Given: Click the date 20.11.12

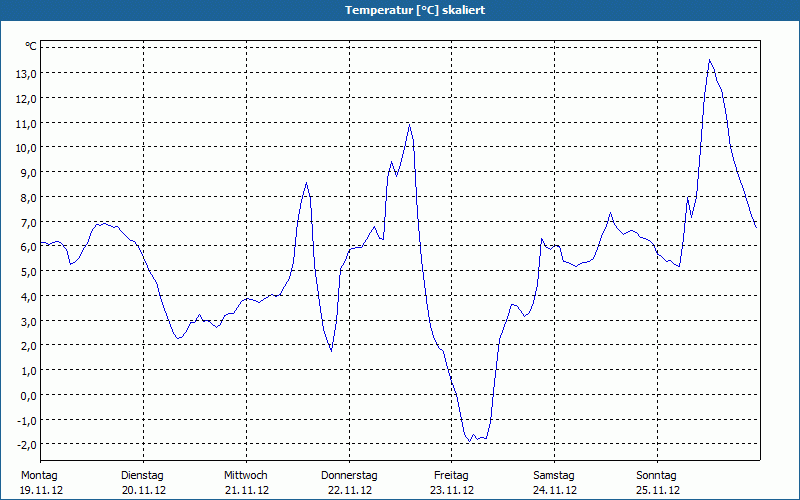Looking at the screenshot, I should [x=144, y=490].
